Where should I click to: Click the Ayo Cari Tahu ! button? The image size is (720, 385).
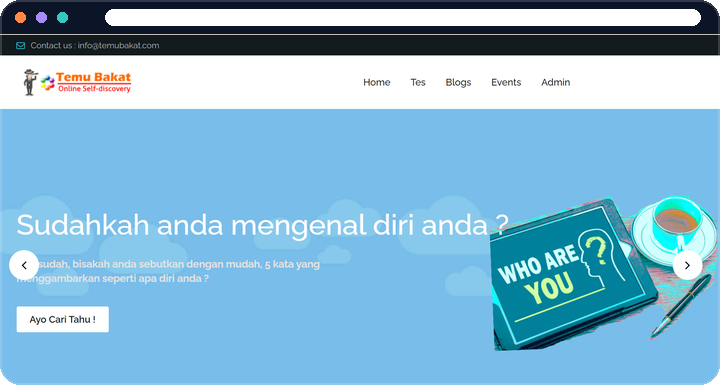(x=63, y=319)
